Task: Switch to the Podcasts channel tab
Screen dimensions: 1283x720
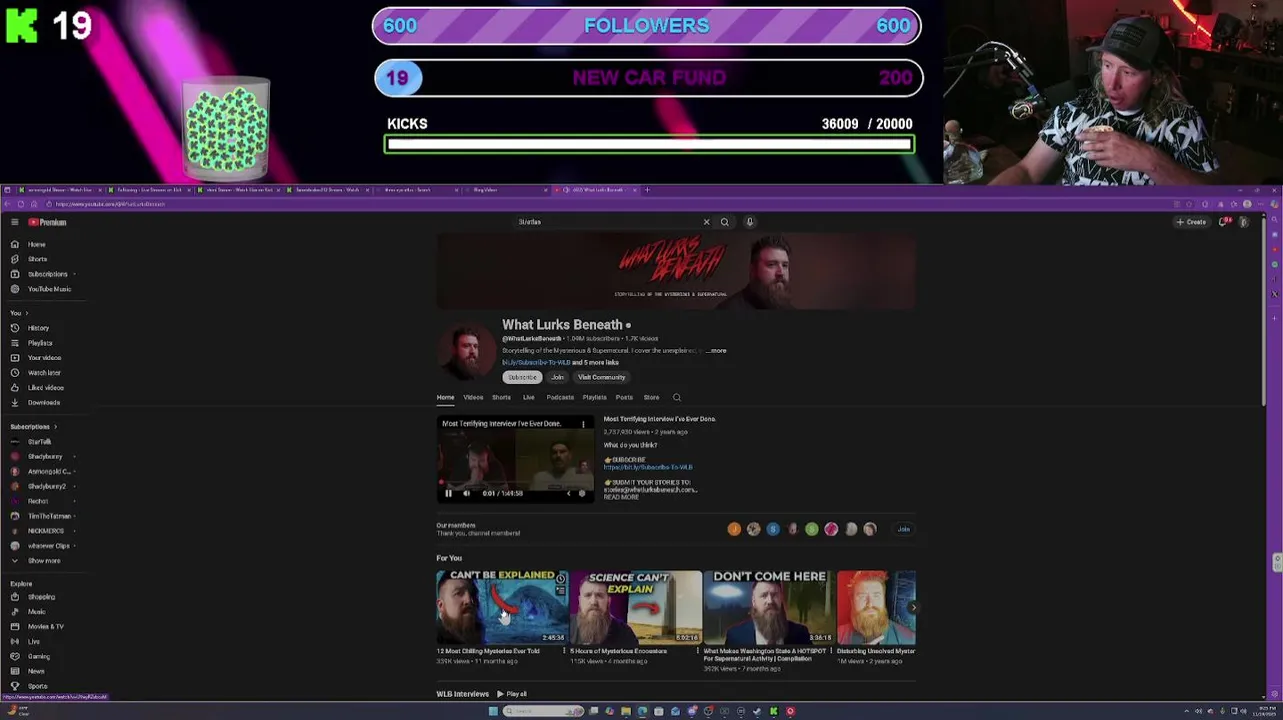Action: 560,397
